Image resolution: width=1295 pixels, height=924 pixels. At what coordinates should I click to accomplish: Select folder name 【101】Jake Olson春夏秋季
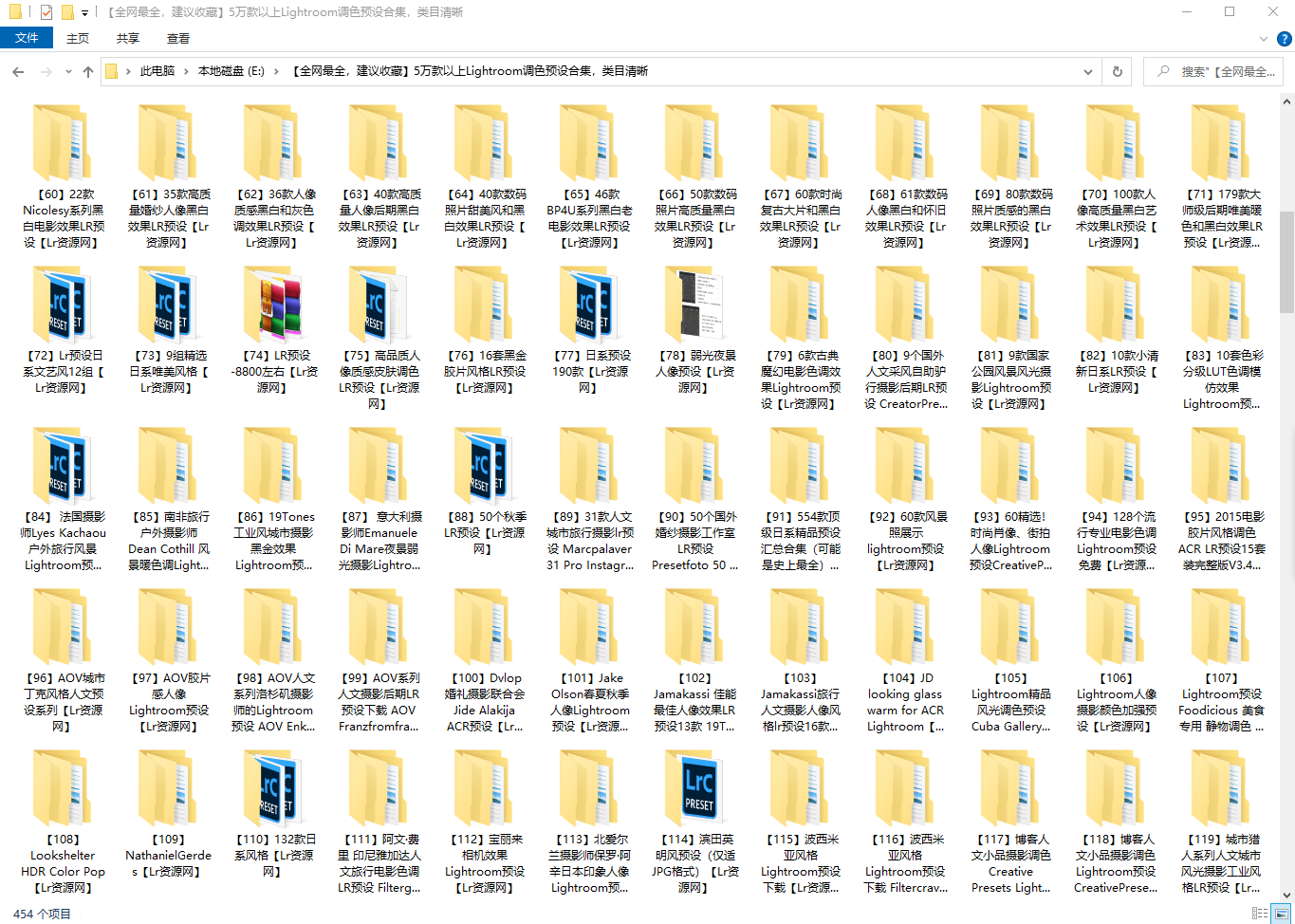[x=589, y=702]
